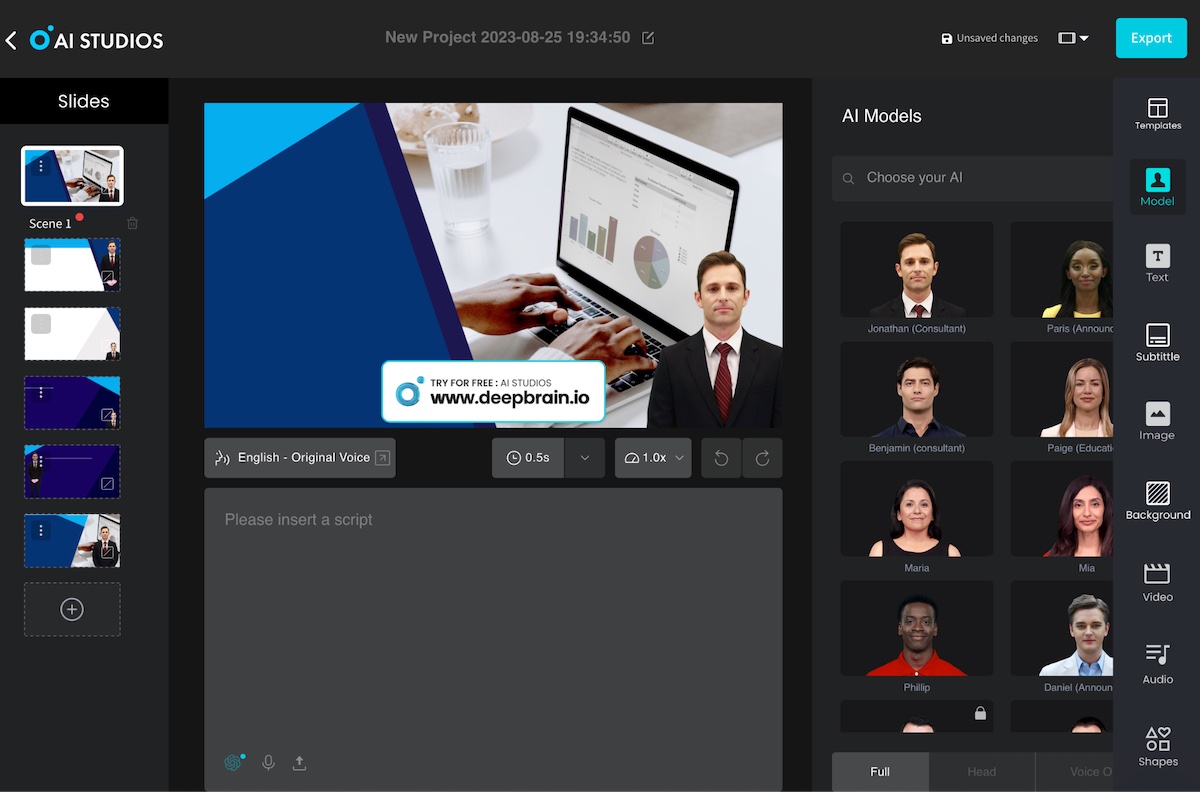This screenshot has height=792, width=1200.
Task: Delete Scene 1 with trash icon
Action: coord(133,224)
